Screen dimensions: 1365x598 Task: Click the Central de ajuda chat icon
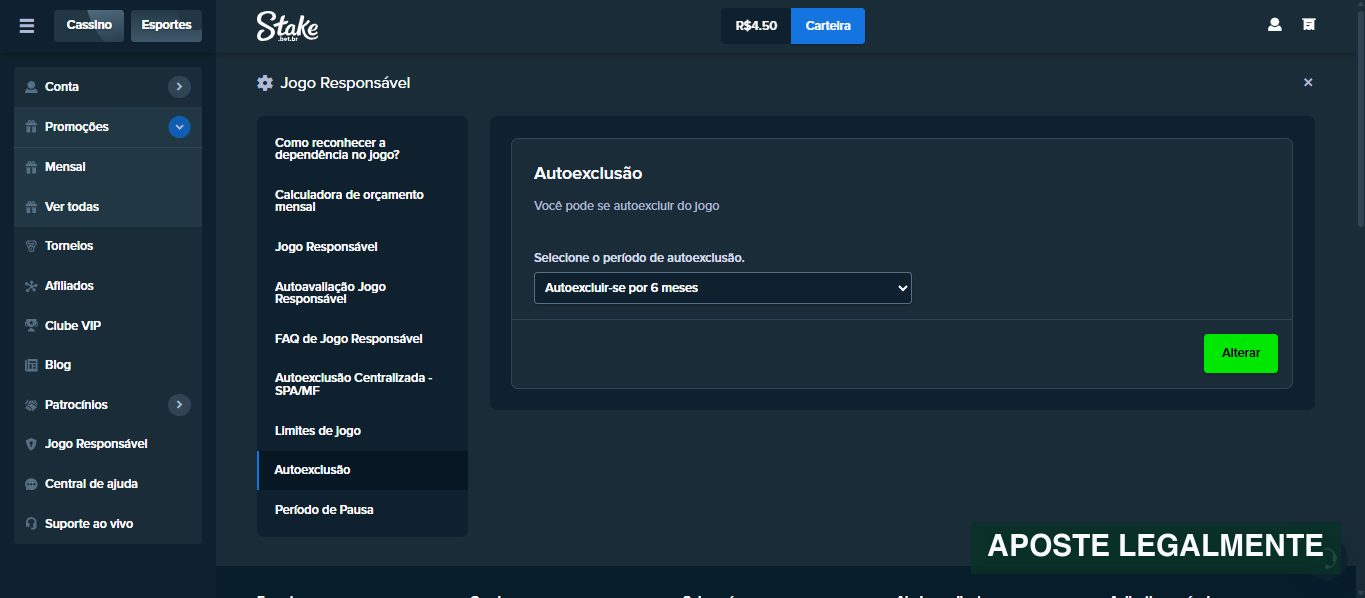pyautogui.click(x=31, y=484)
